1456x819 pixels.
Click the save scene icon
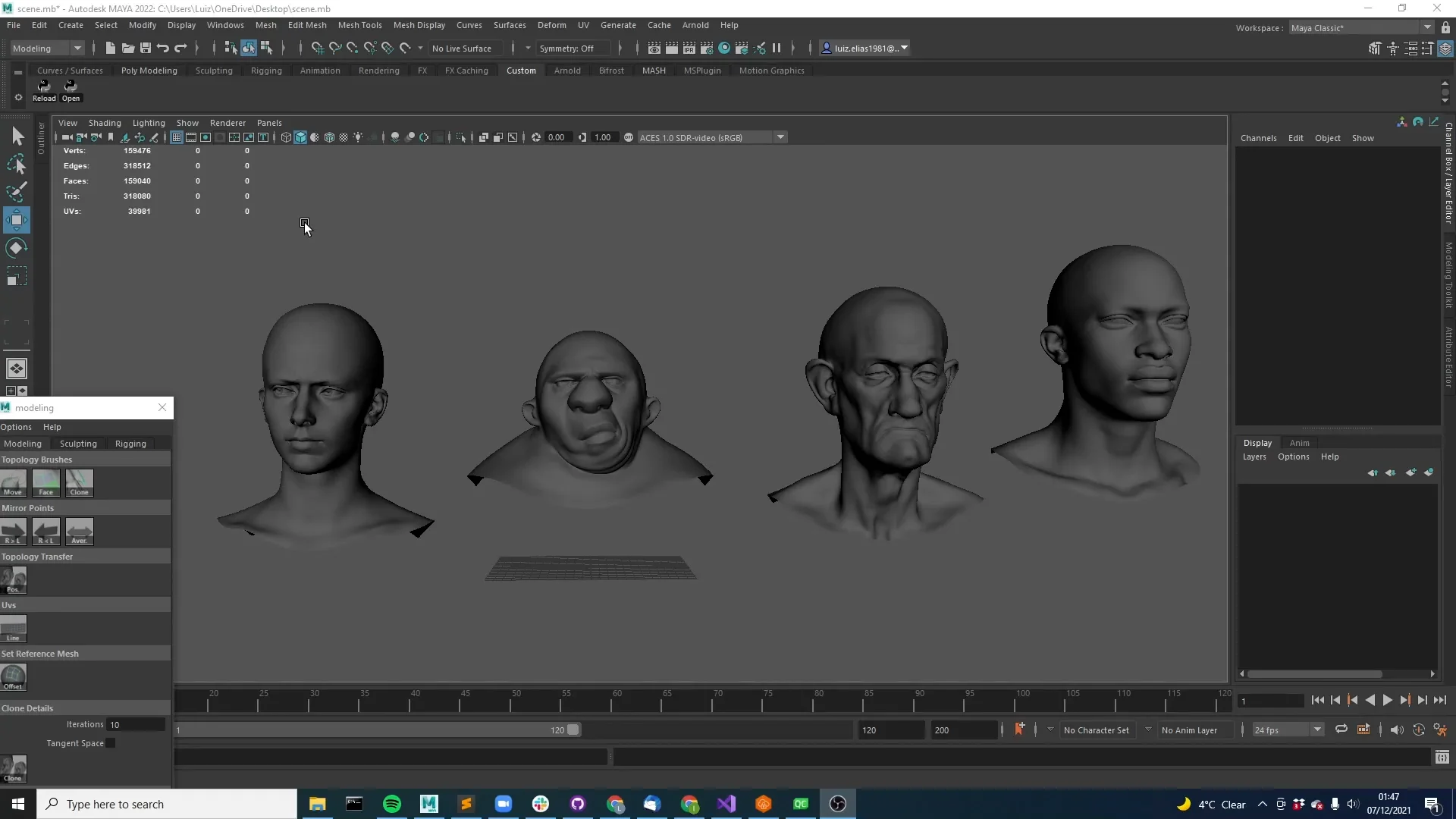146,48
